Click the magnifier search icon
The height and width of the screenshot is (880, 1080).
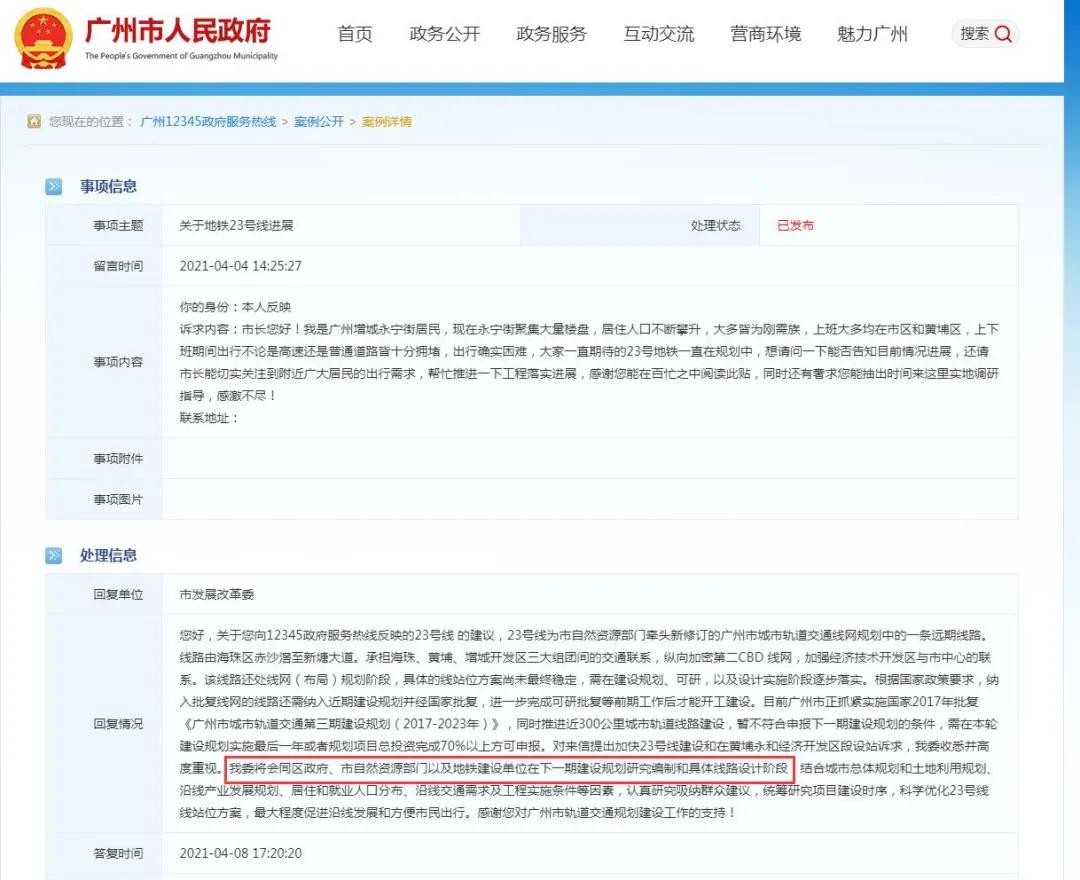point(1003,34)
